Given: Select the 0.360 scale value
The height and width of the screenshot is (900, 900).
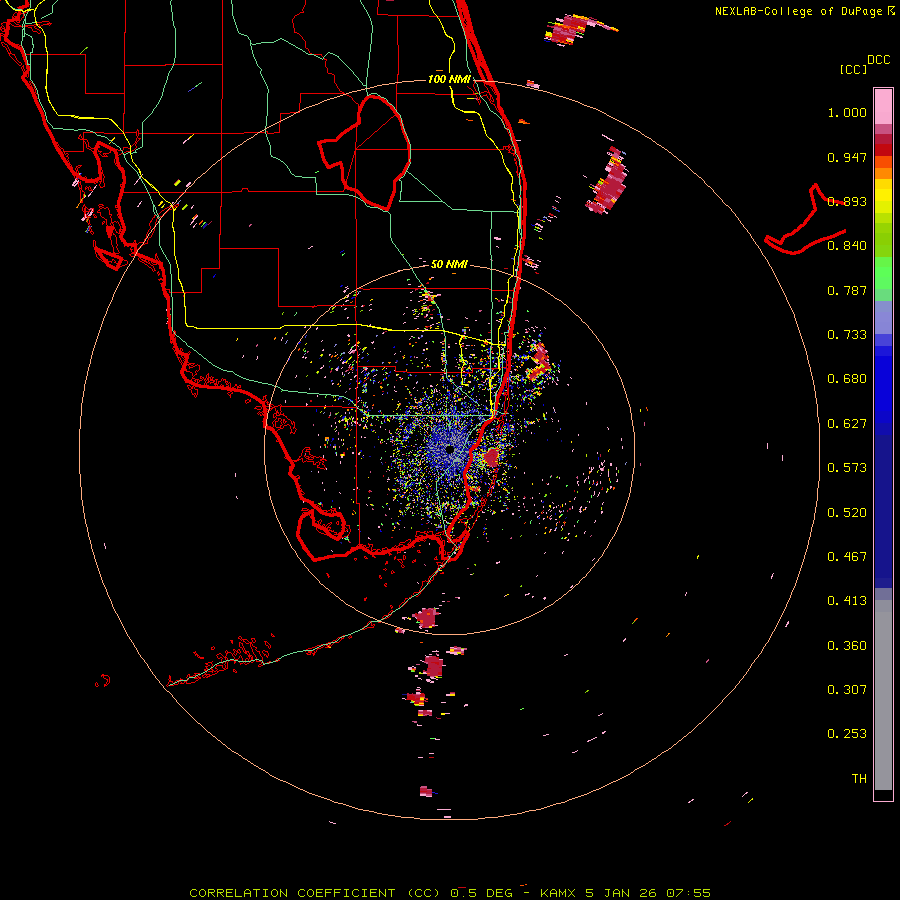Looking at the screenshot, I should click(x=847, y=646).
